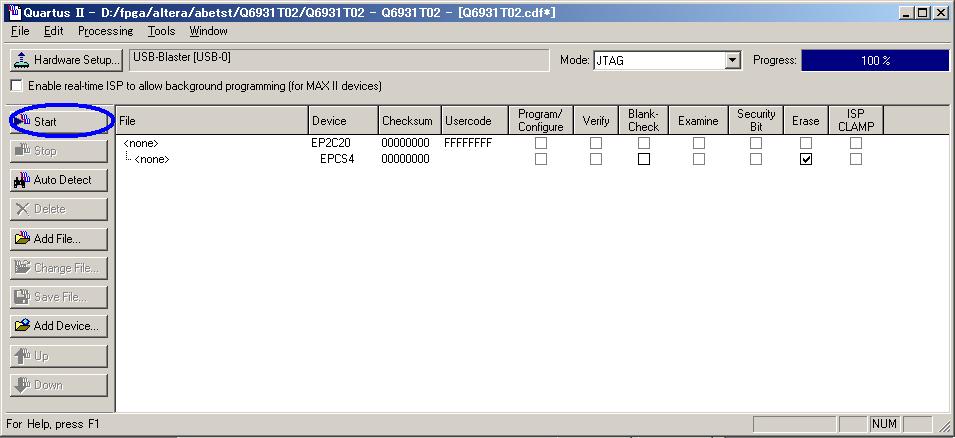Toggle Security Bit for EPCS4
The height and width of the screenshot is (438, 955).
click(x=756, y=159)
